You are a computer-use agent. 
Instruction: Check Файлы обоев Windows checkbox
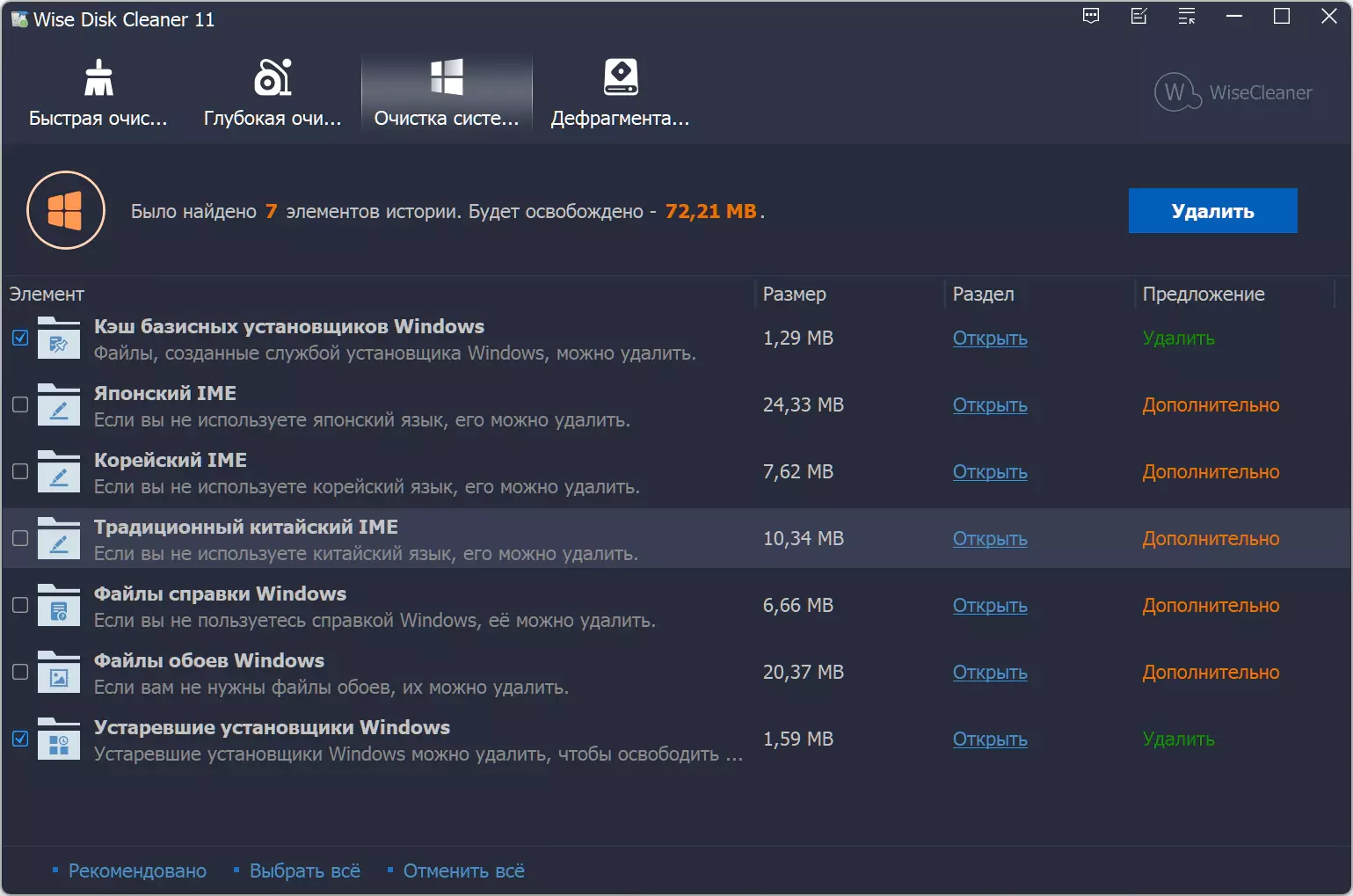(20, 672)
